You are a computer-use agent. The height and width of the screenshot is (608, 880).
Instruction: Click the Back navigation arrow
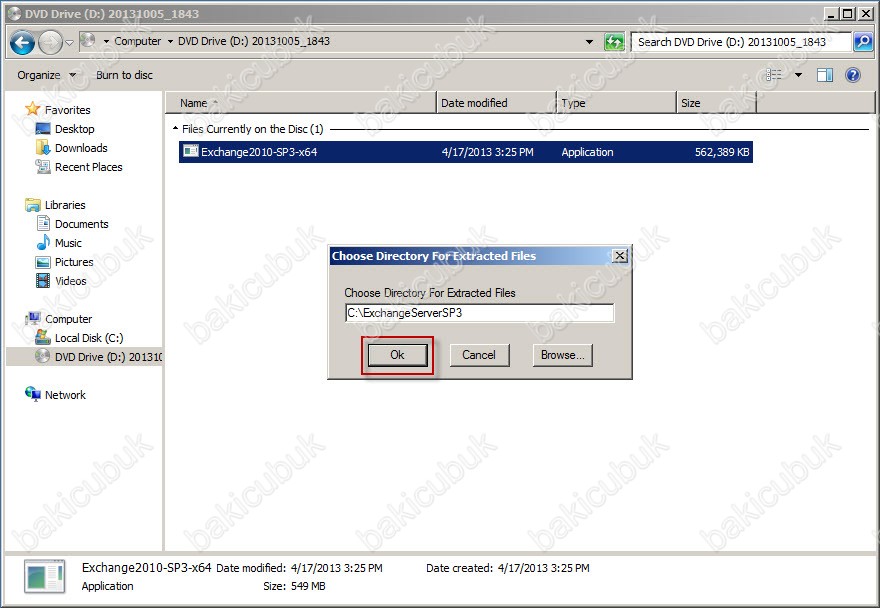point(22,42)
